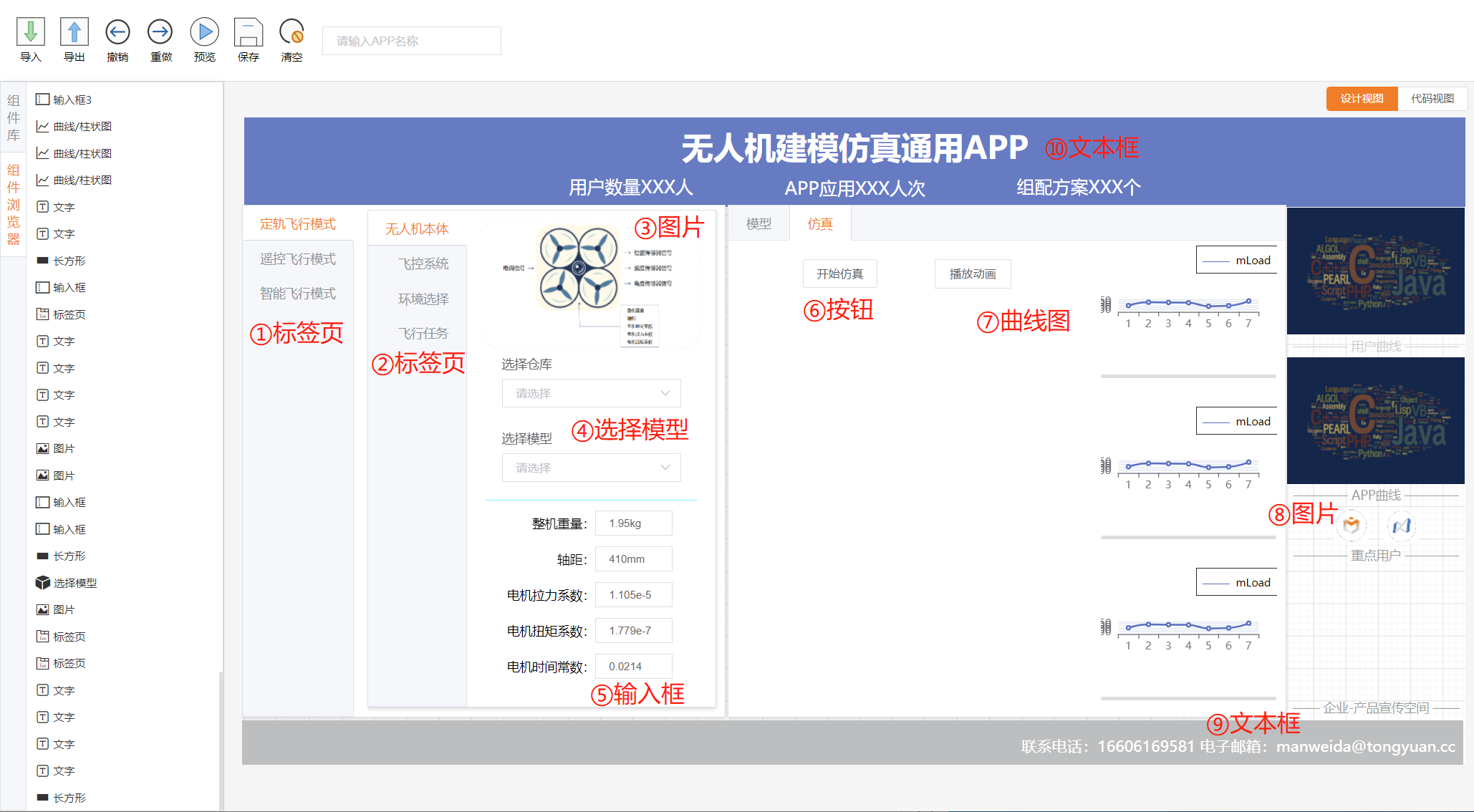
Task: Select the 选择模型 list row label
Action: [x=75, y=583]
